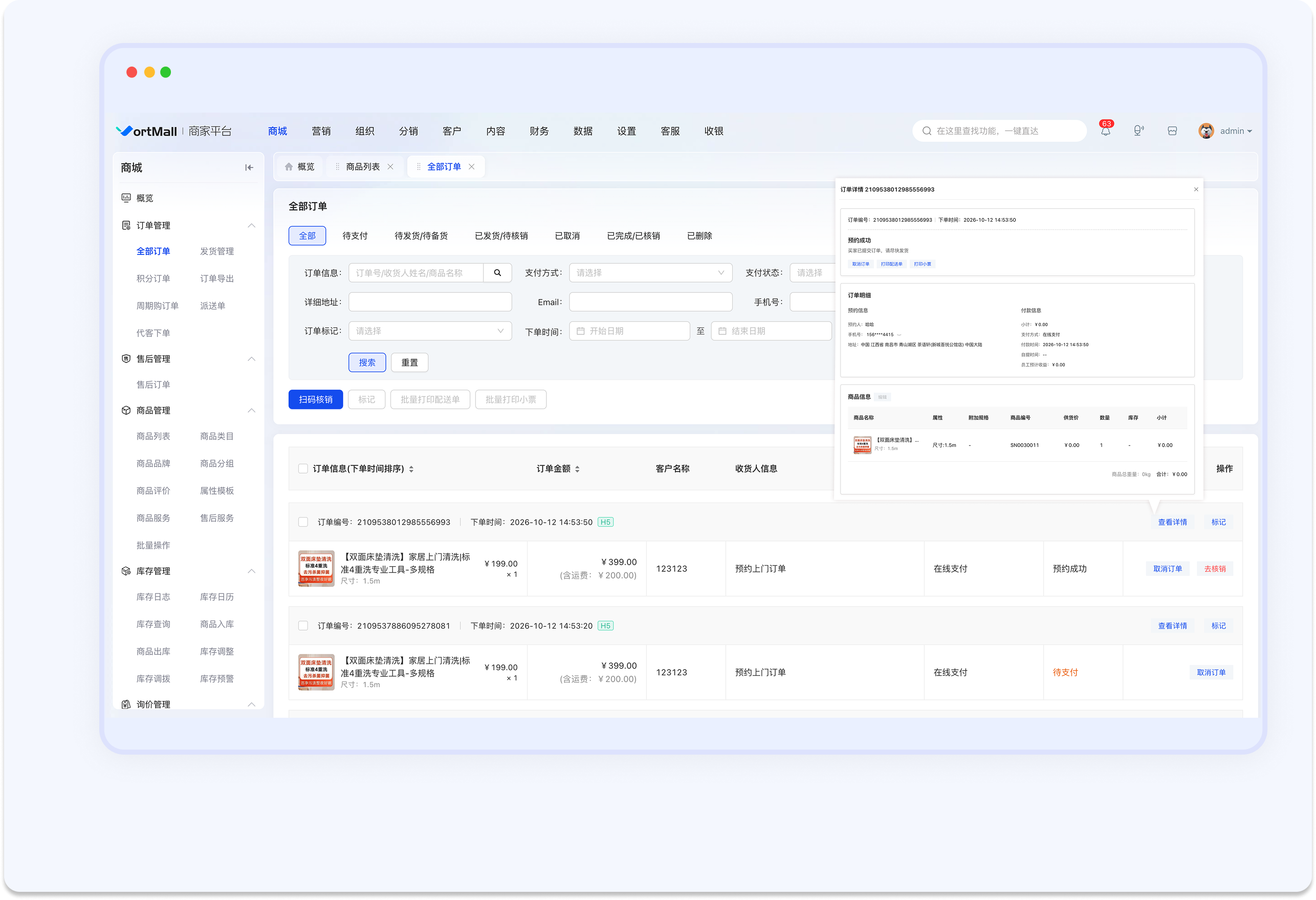
Task: Collapse the 售后管理 sidebar section
Action: 251,359
